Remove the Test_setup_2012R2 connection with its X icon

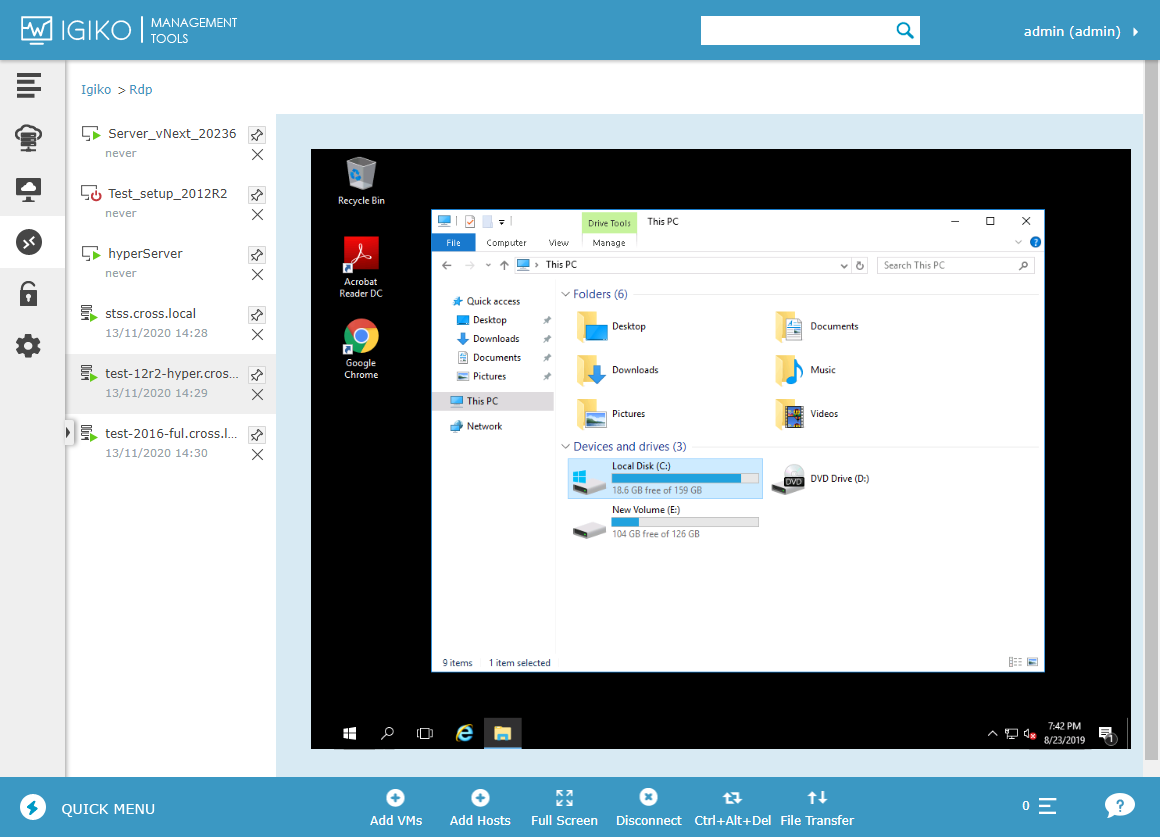click(x=257, y=214)
